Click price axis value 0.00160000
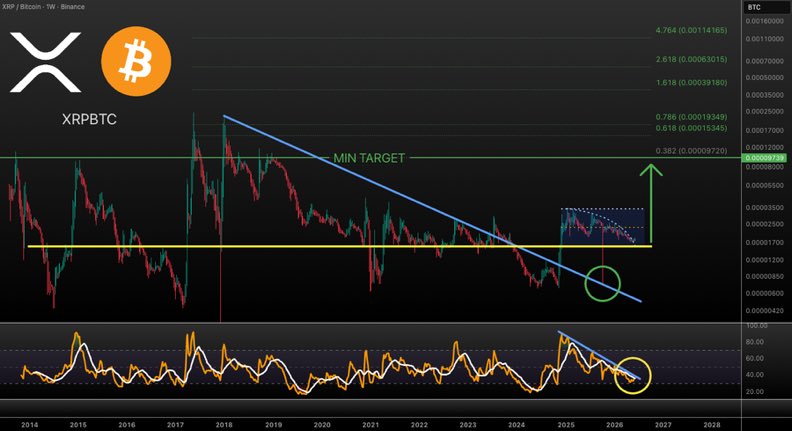The image size is (792, 431). [765, 21]
